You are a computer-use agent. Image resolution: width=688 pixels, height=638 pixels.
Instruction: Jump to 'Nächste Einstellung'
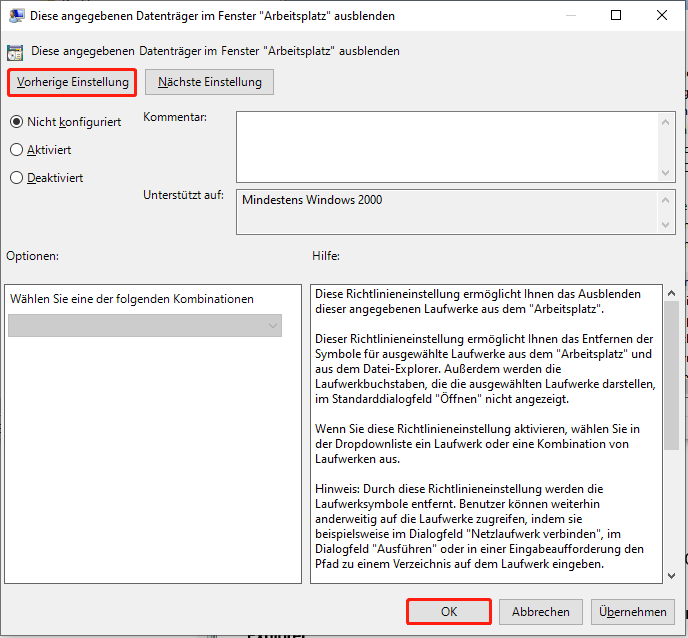coord(209,82)
